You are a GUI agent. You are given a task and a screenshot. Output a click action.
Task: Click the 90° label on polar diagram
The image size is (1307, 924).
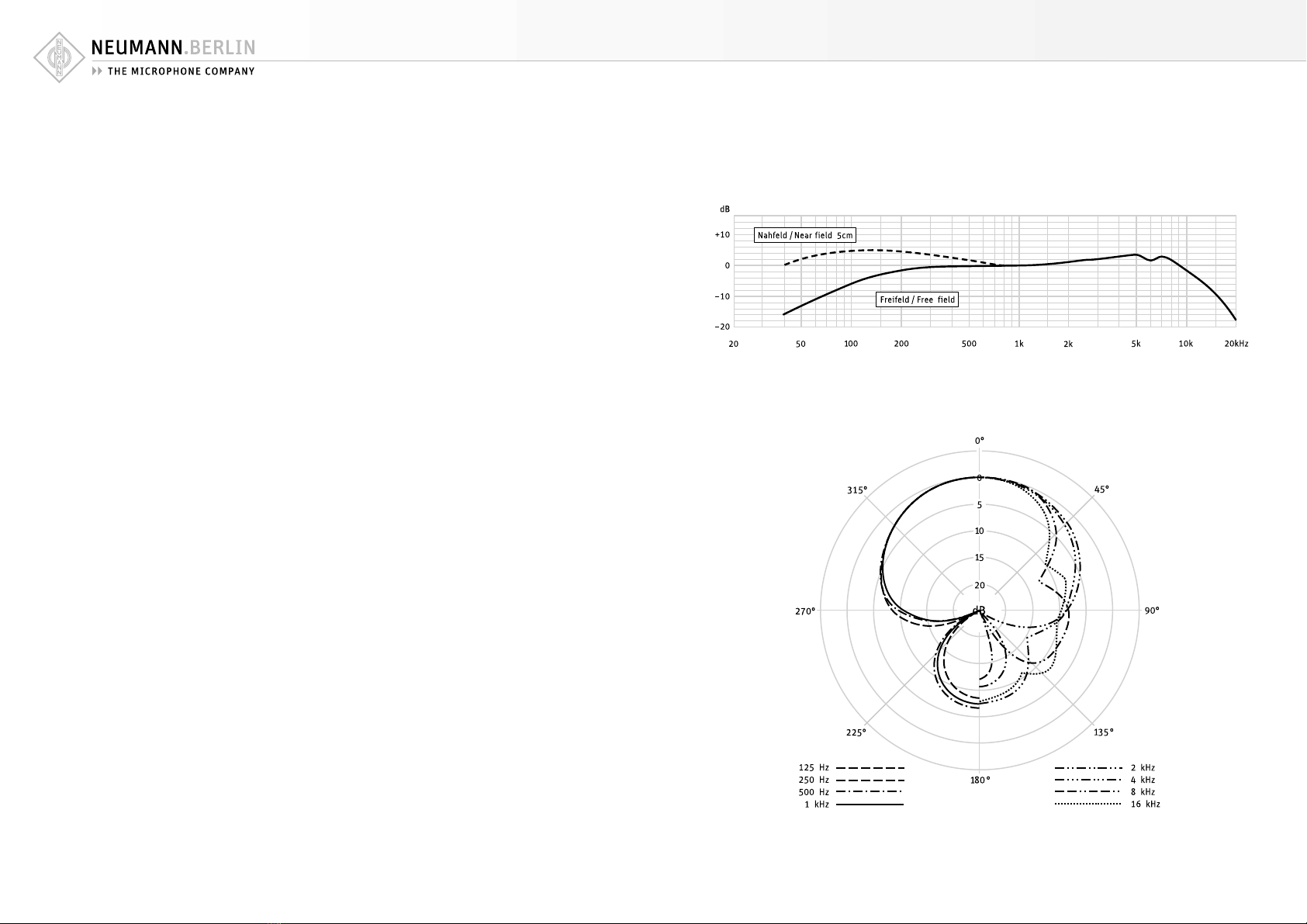(x=1152, y=611)
